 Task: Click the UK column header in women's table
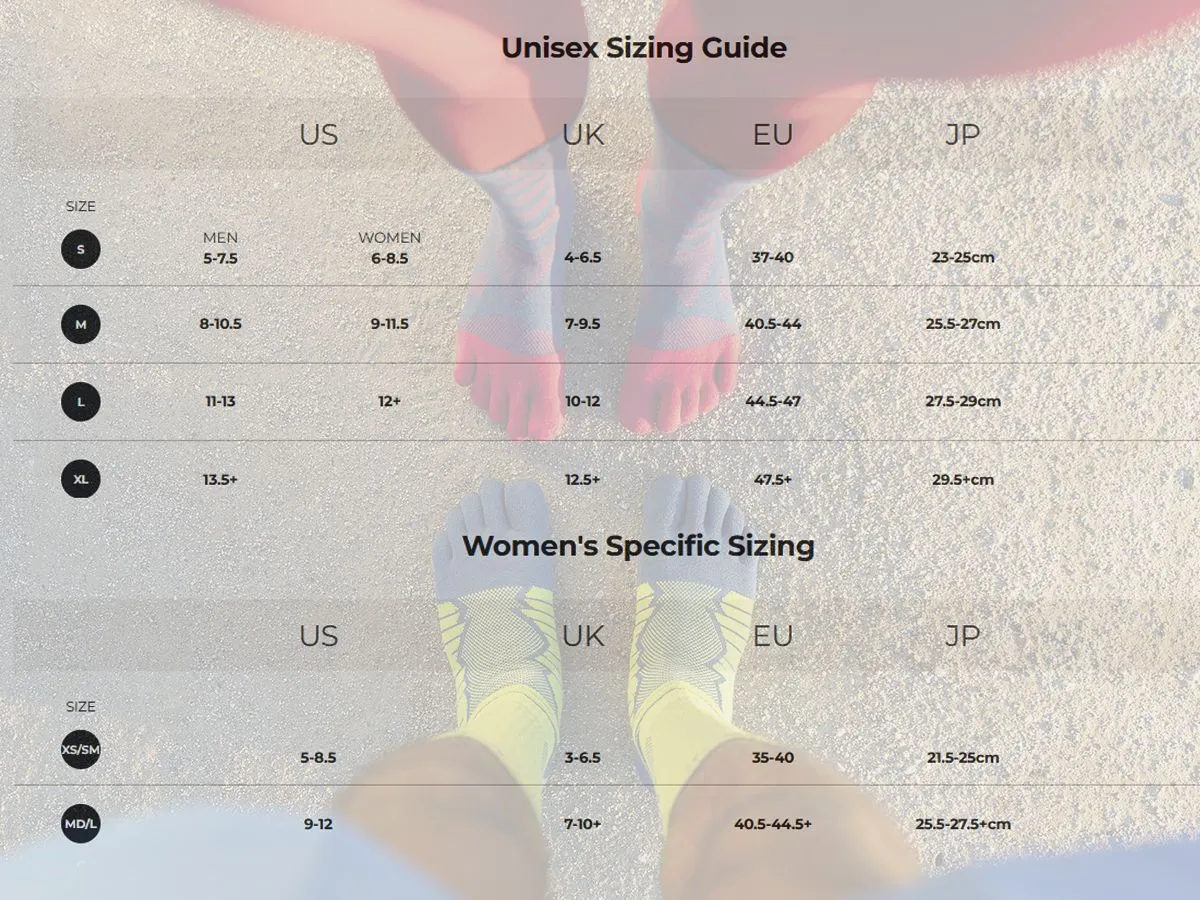583,636
